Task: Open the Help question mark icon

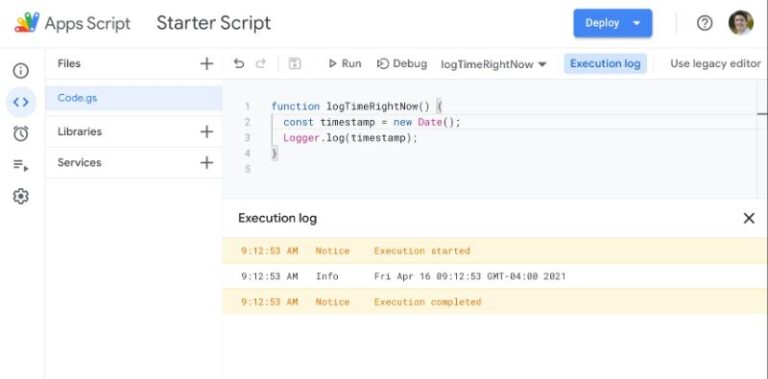Action: coord(704,23)
